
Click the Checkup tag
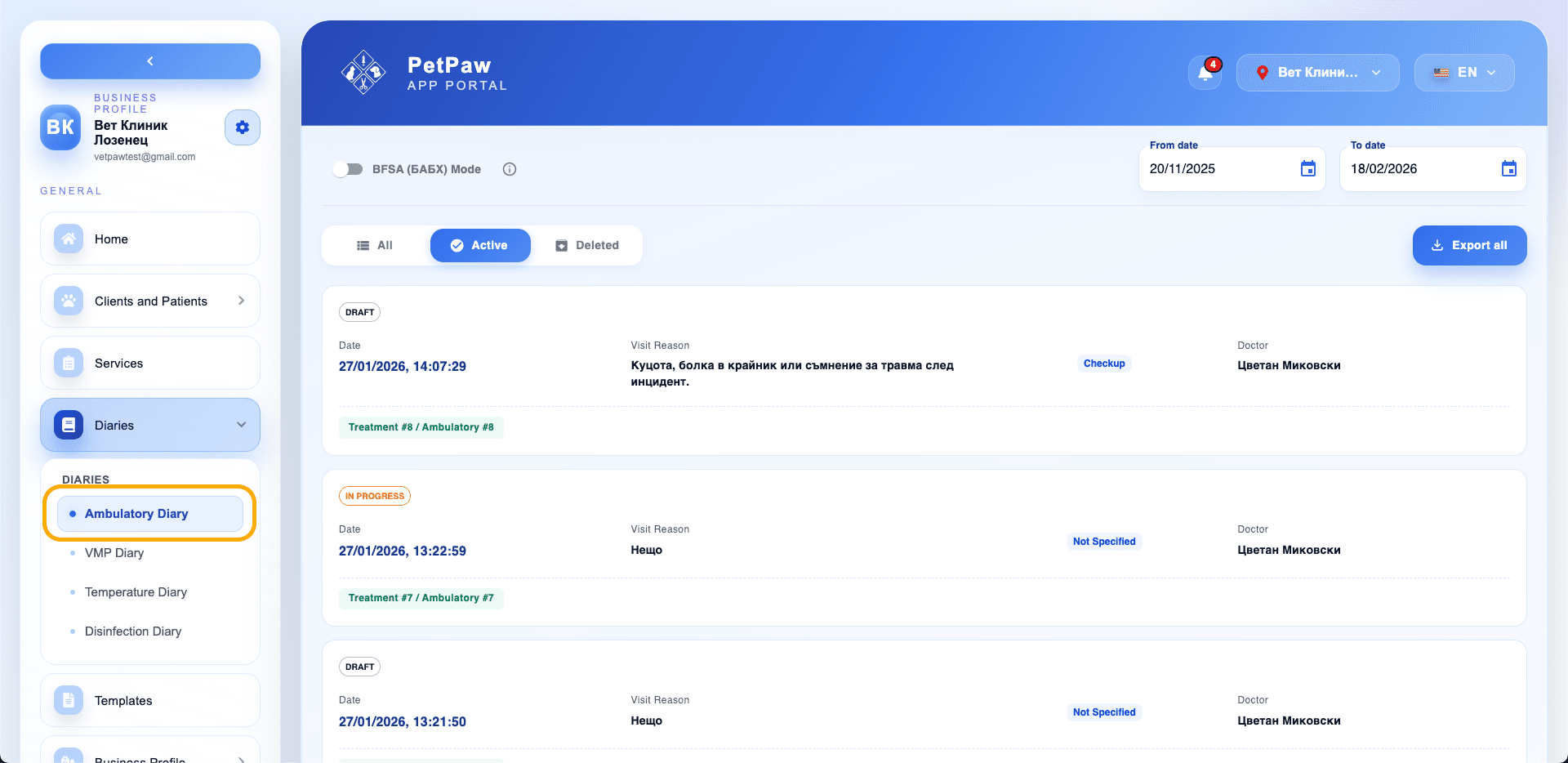pos(1104,364)
